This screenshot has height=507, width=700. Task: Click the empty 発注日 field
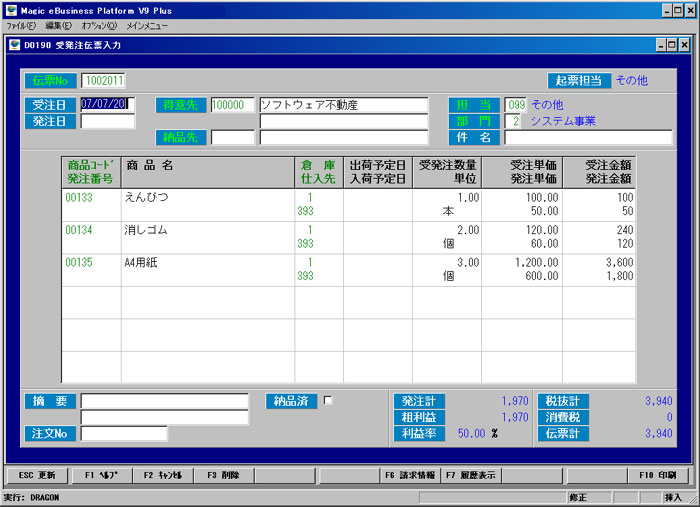108,121
